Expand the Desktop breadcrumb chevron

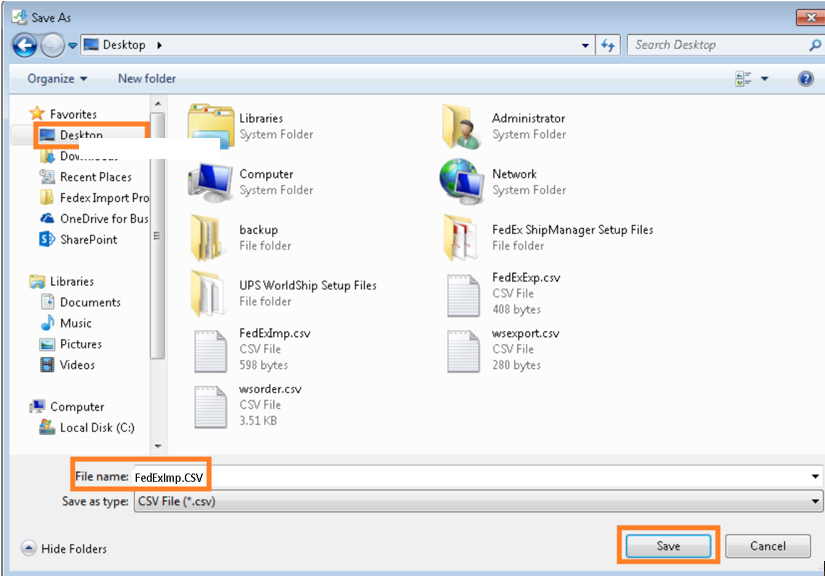[x=159, y=45]
